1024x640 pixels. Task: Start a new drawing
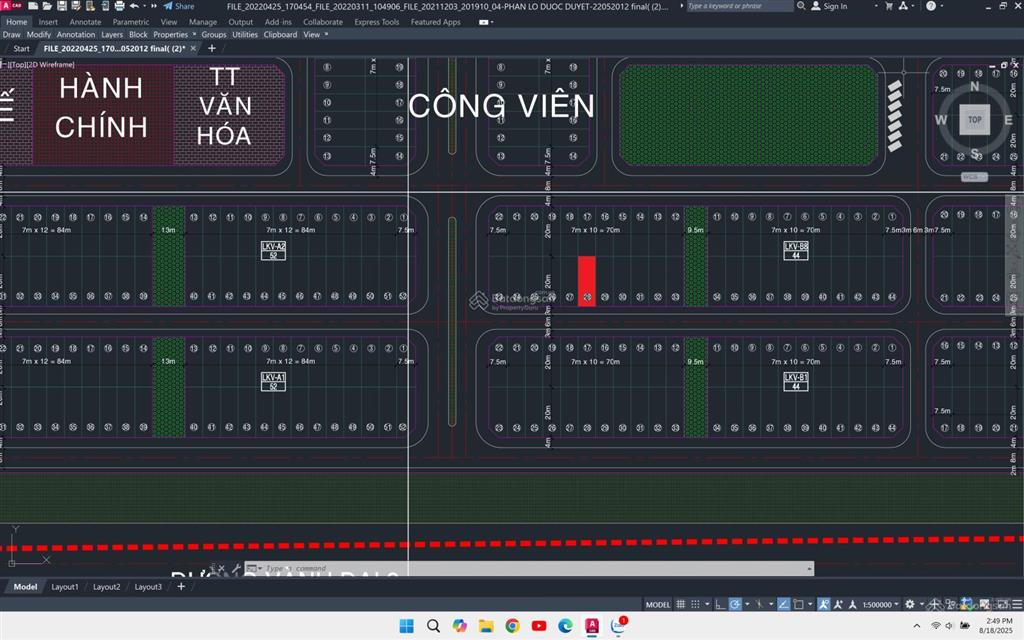(x=35, y=5)
